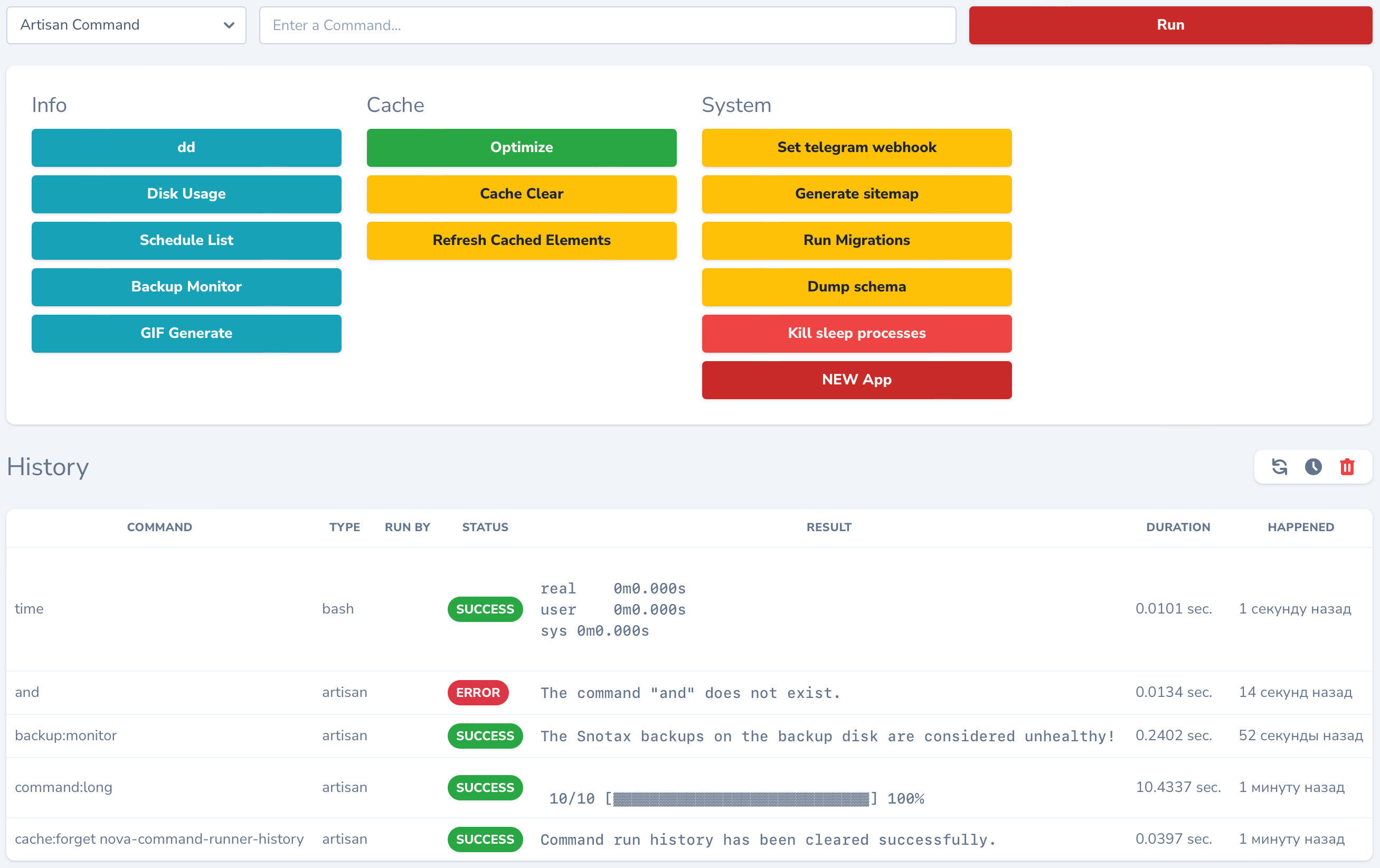Image resolution: width=1380 pixels, height=868 pixels.
Task: Click the Run Migrations menu item
Action: (856, 240)
